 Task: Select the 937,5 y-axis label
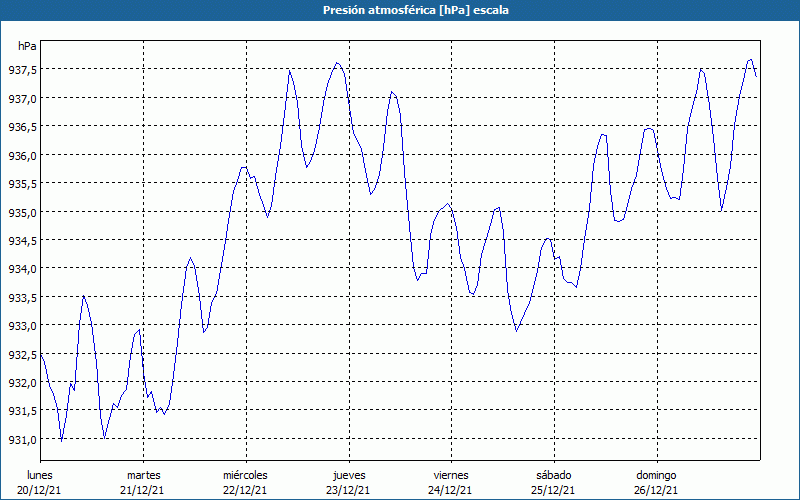click(23, 70)
